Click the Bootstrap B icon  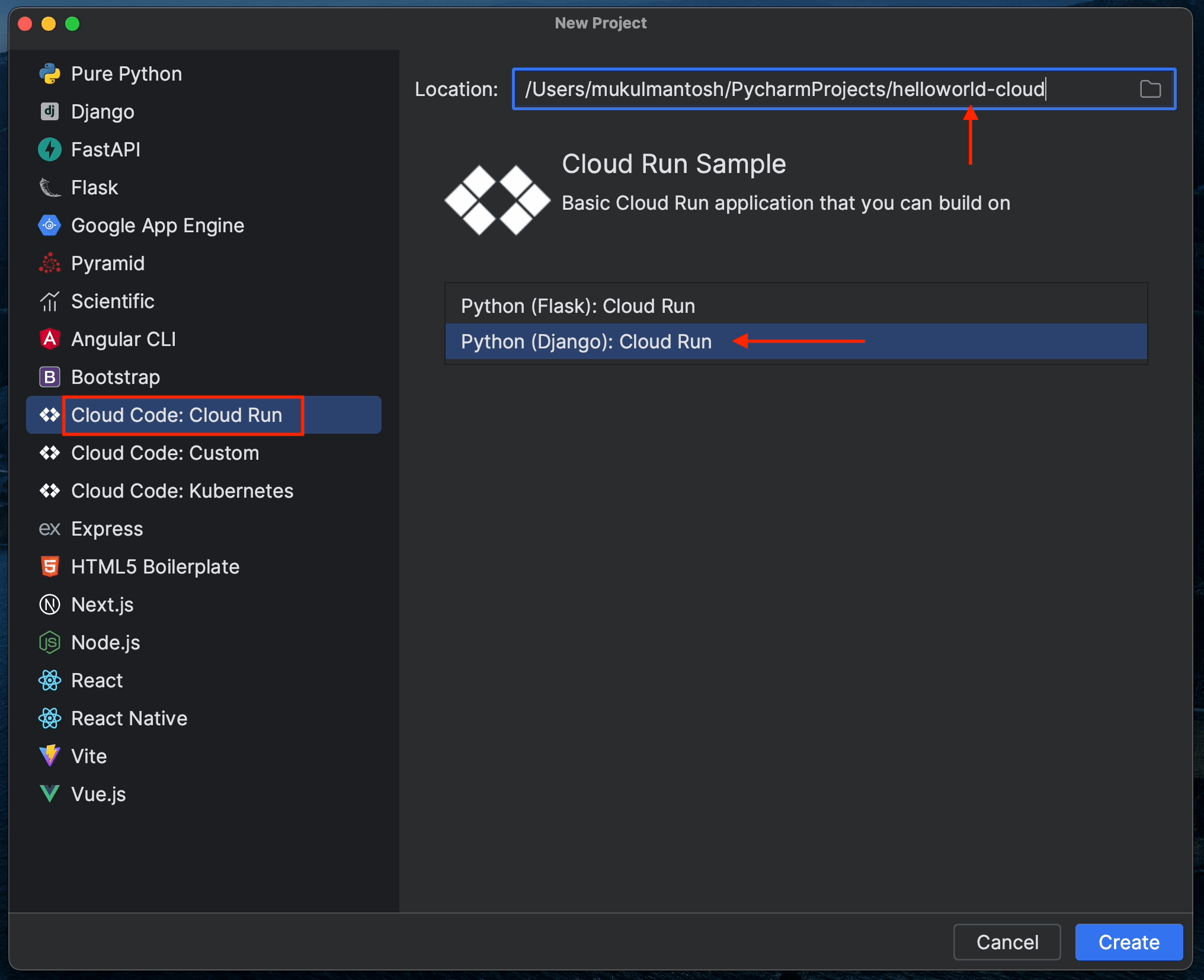tap(50, 377)
